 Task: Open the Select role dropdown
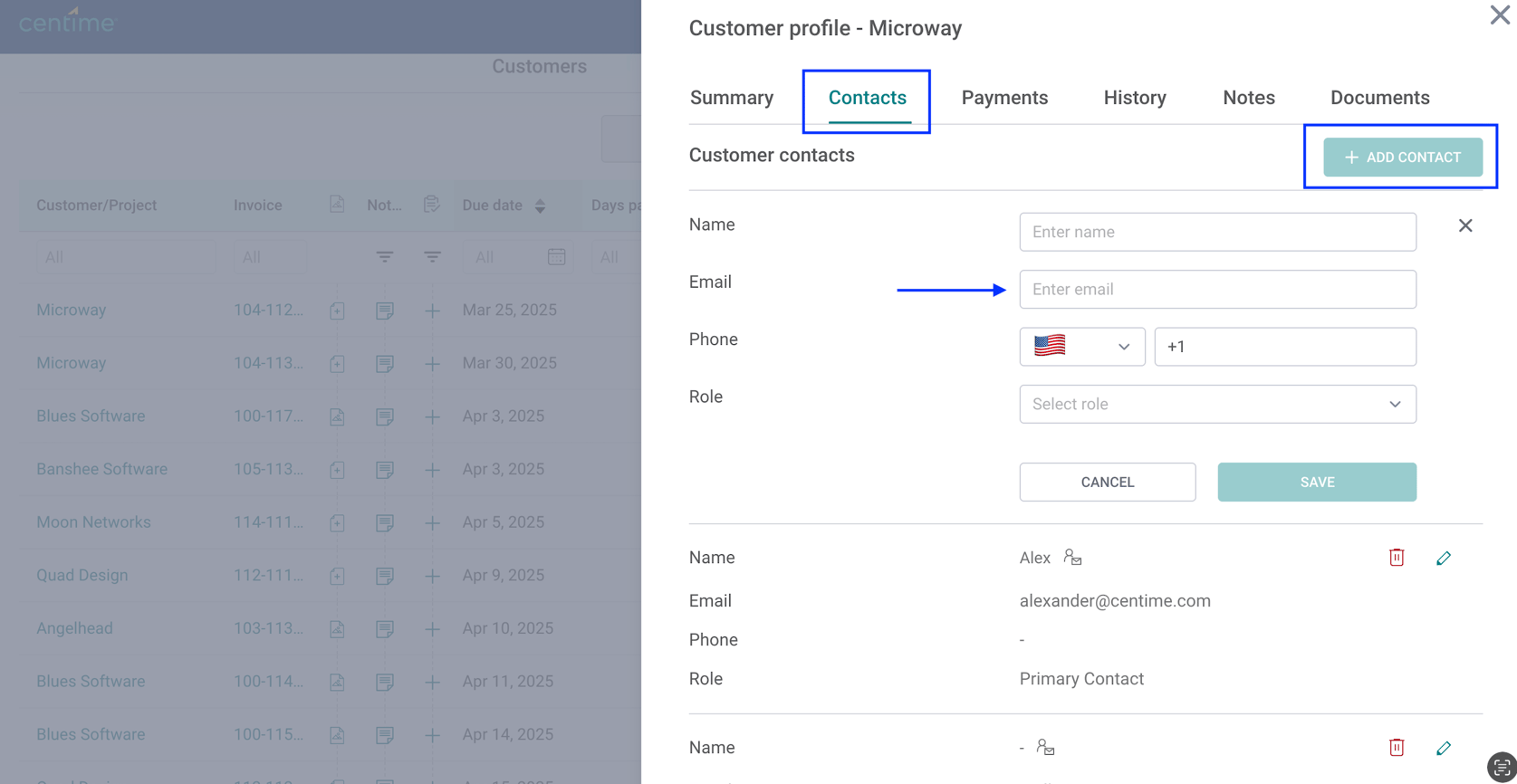tap(1218, 404)
